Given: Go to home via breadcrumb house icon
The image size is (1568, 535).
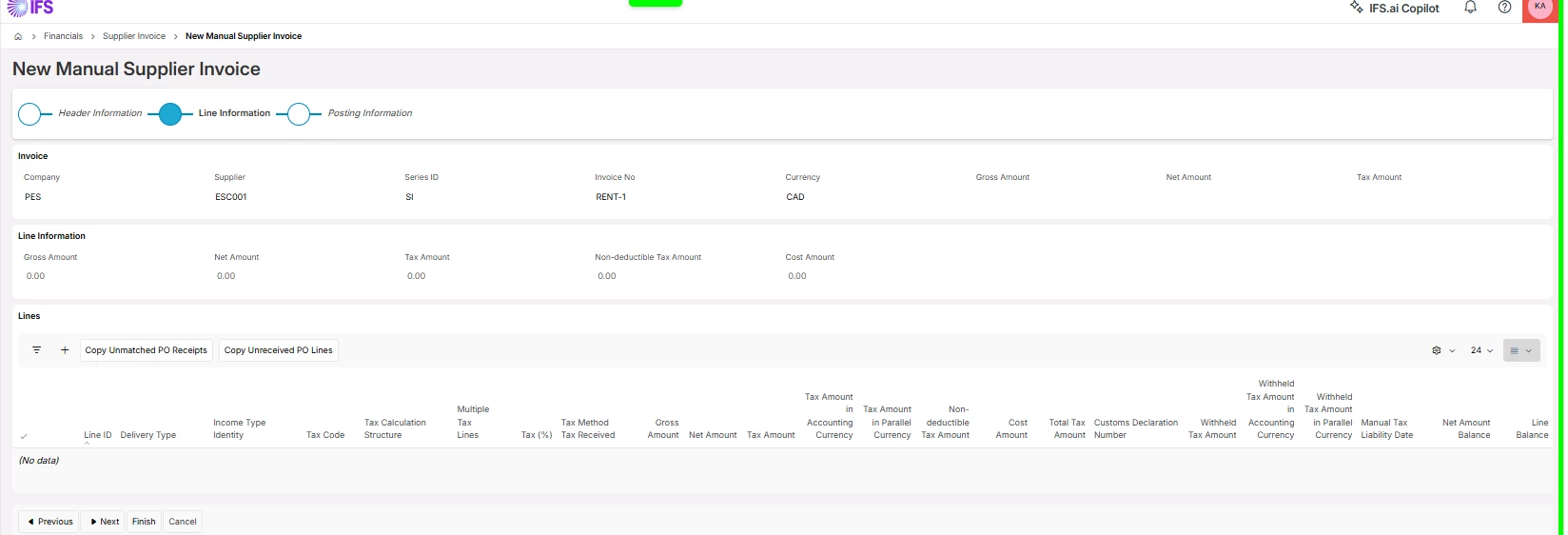Looking at the screenshot, I should 18,36.
